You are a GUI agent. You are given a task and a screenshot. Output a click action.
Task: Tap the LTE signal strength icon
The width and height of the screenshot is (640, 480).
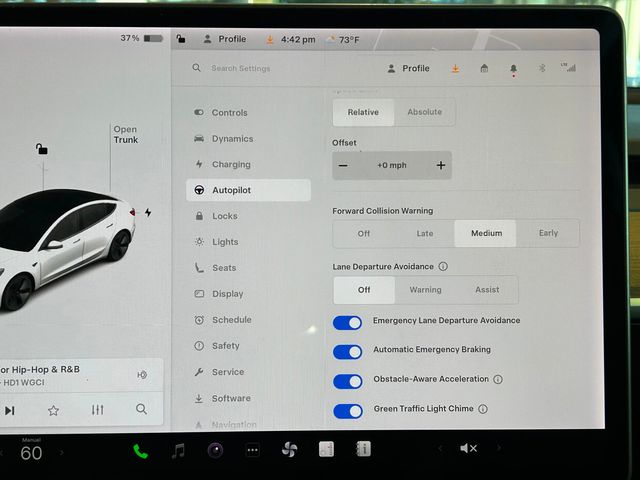[569, 67]
